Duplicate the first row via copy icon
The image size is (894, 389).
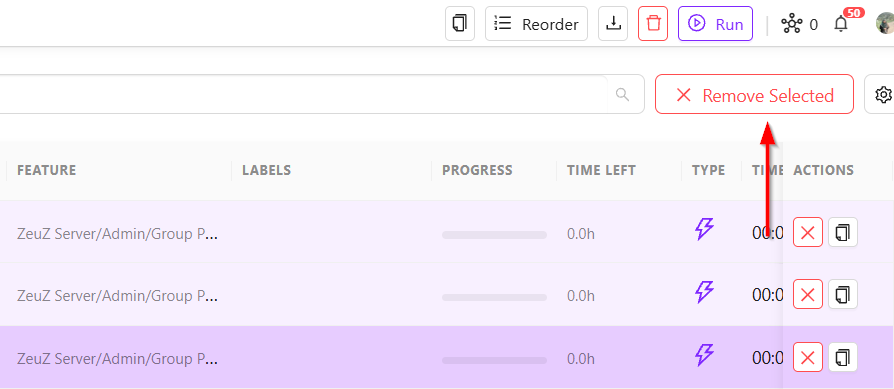(x=843, y=232)
